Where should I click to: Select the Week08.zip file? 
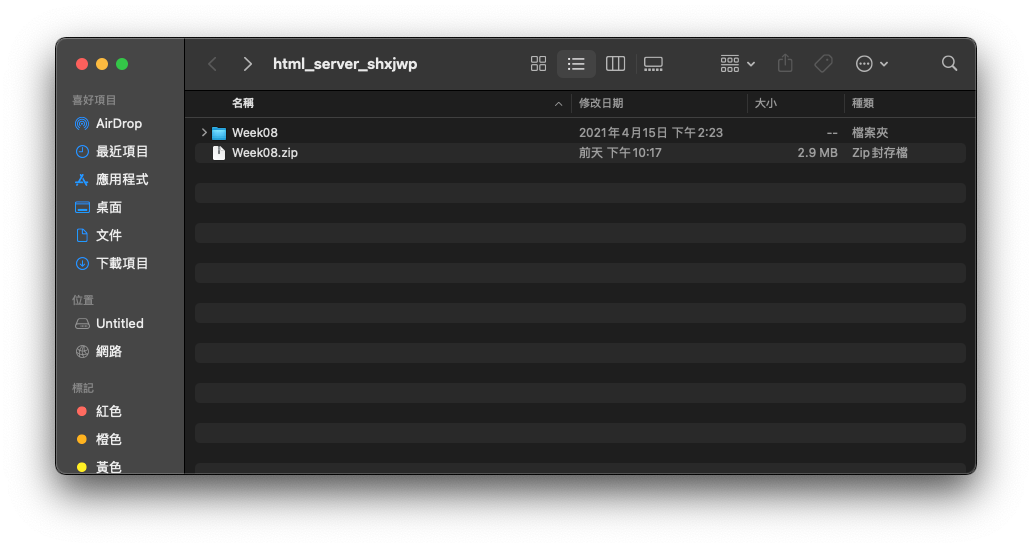[265, 153]
